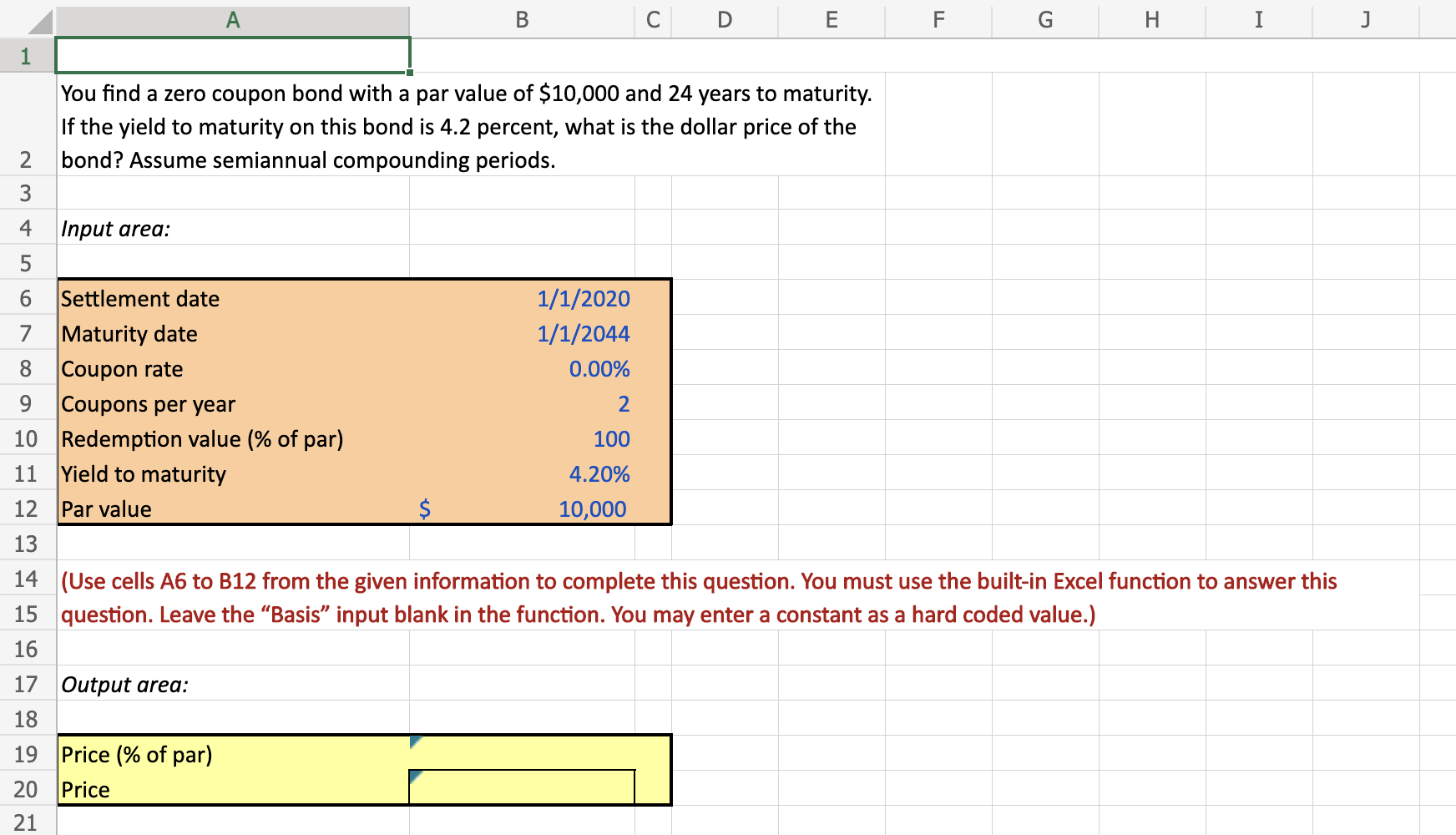Select par value 10,000 cell
1456x835 pixels.
pyautogui.click(x=522, y=509)
